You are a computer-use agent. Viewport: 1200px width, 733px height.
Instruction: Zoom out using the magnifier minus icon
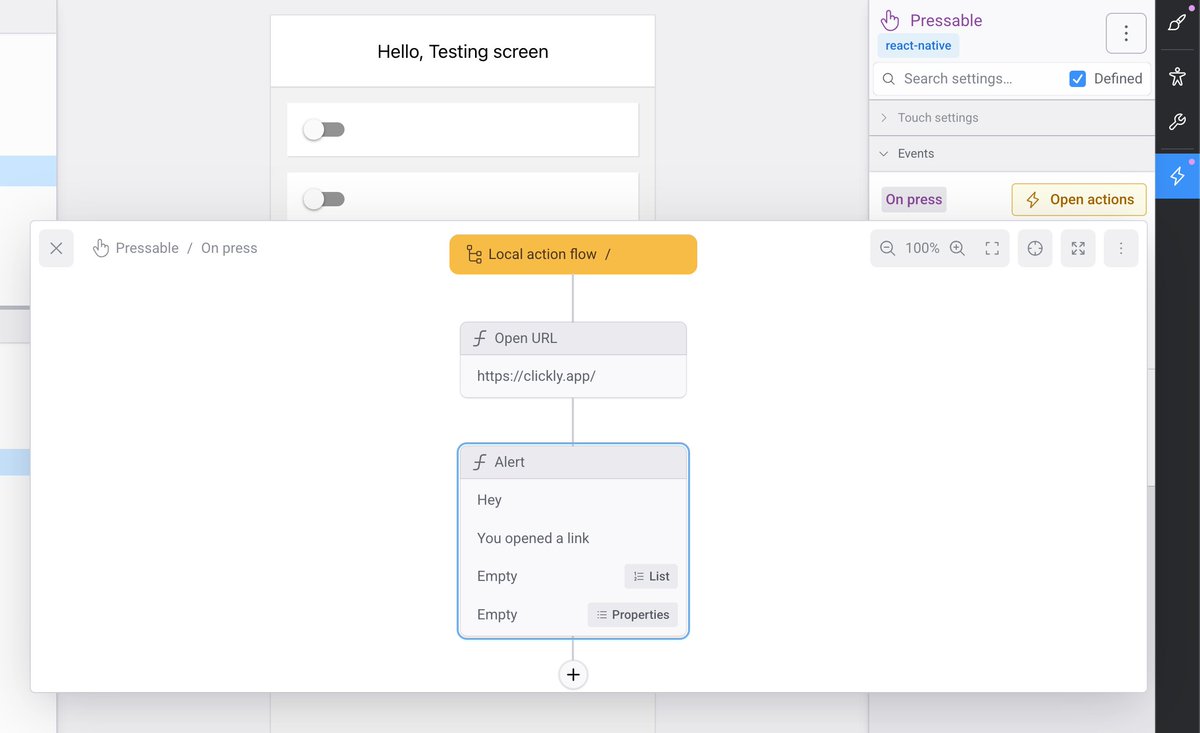click(887, 248)
